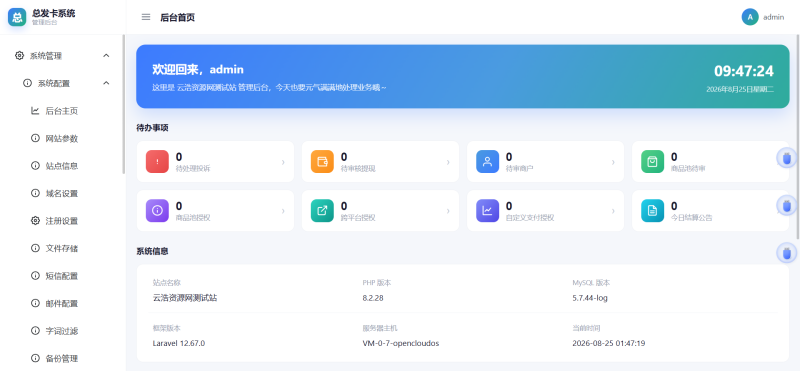Click the 待审核提现 label
Image resolution: width=800 pixels, height=371 pixels.
coord(358,168)
